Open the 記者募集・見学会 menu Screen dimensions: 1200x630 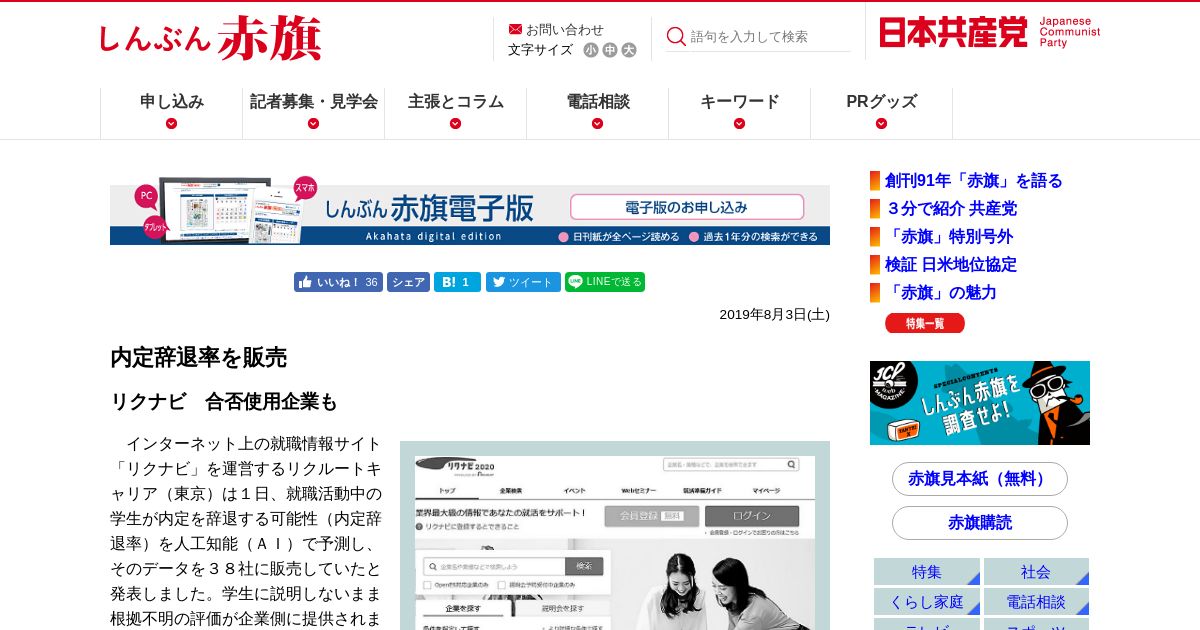314,101
